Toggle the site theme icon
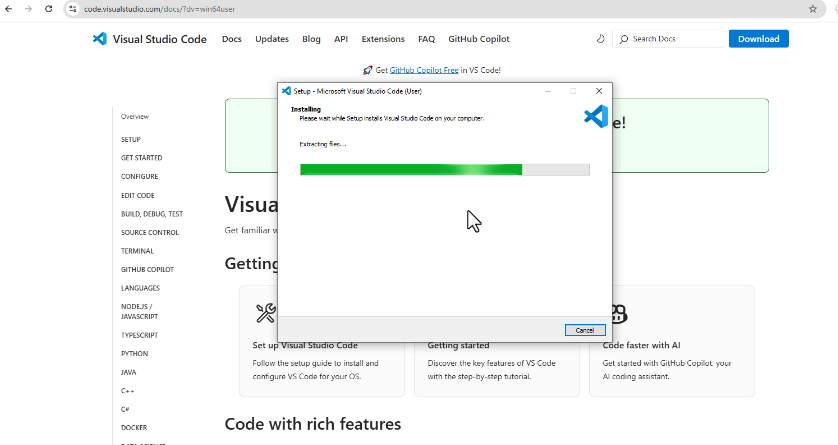Viewport: 838px width, 445px height. pos(600,39)
